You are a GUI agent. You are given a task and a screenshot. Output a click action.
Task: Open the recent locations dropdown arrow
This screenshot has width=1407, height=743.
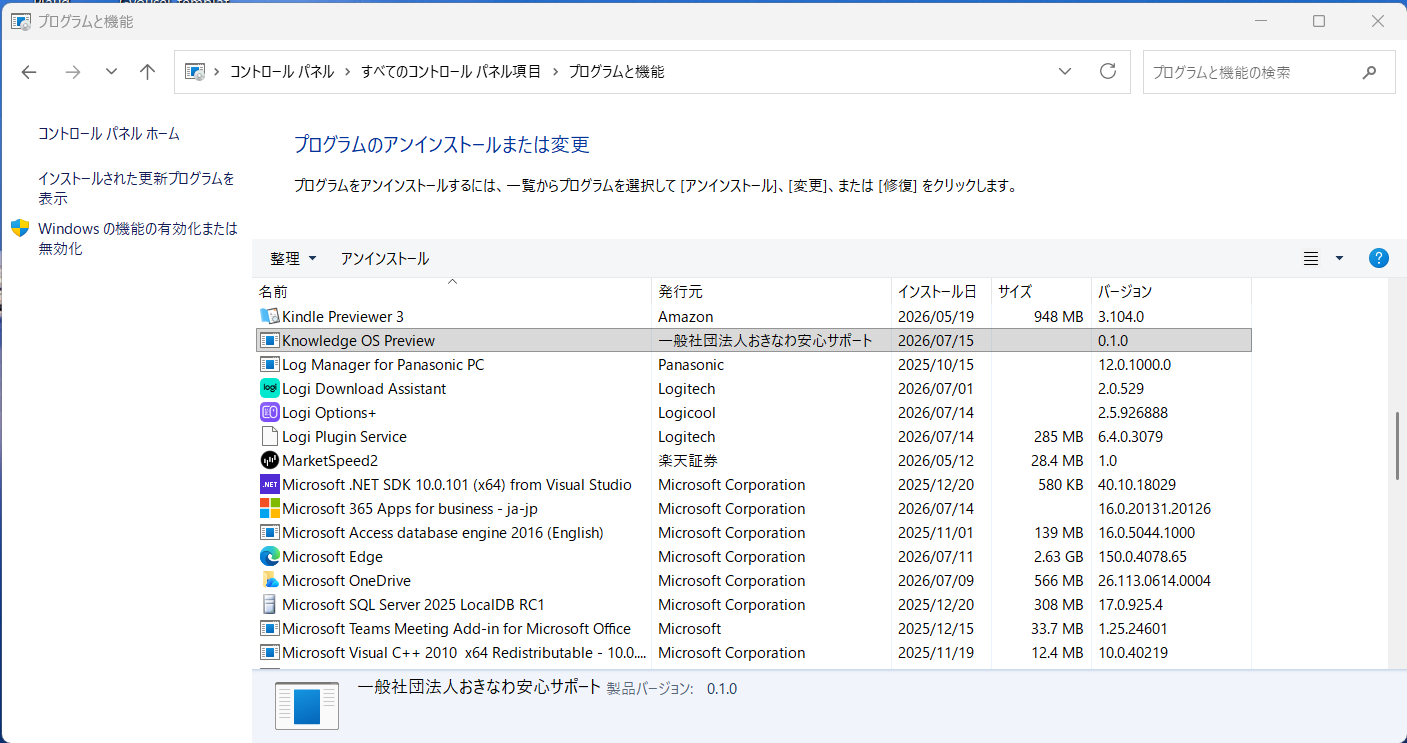[111, 71]
